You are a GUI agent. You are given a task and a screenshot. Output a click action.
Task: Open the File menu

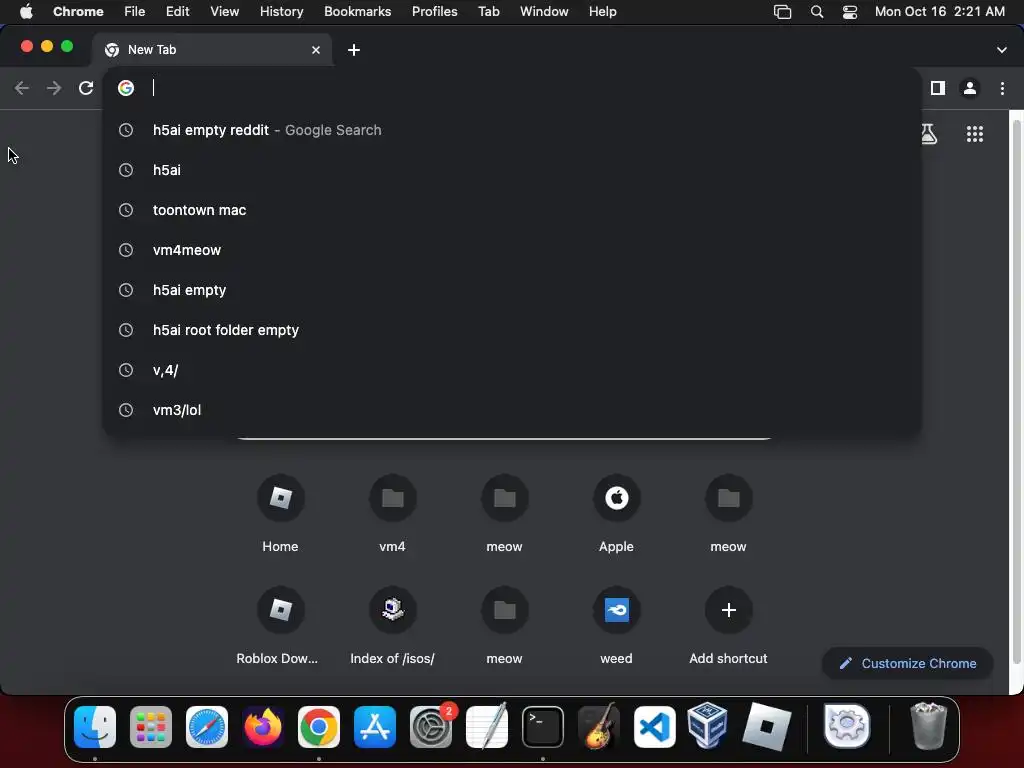[135, 12]
